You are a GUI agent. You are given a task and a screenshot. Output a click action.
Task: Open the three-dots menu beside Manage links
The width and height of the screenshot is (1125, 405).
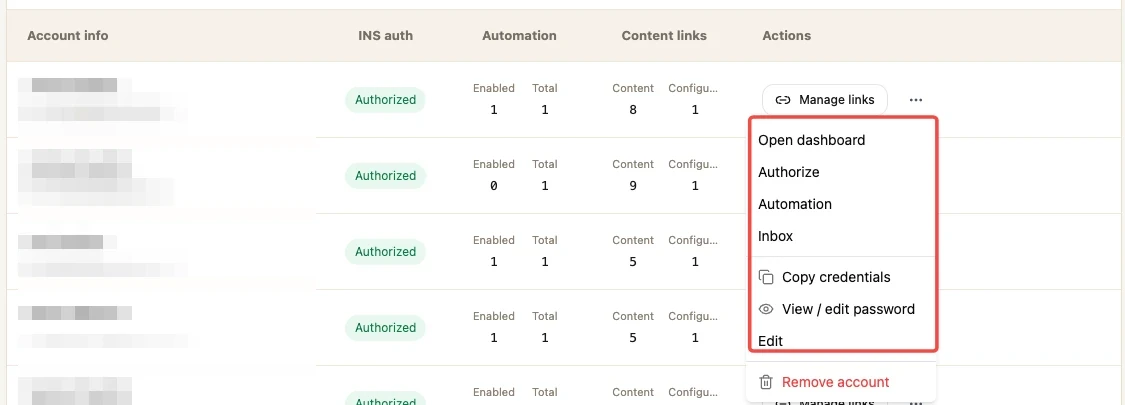[x=915, y=100]
